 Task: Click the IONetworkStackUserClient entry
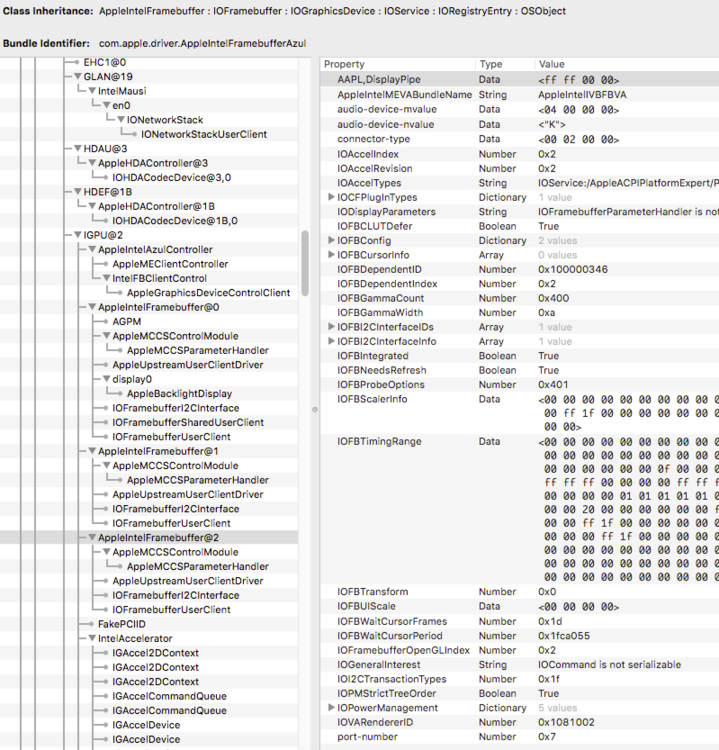(203, 134)
